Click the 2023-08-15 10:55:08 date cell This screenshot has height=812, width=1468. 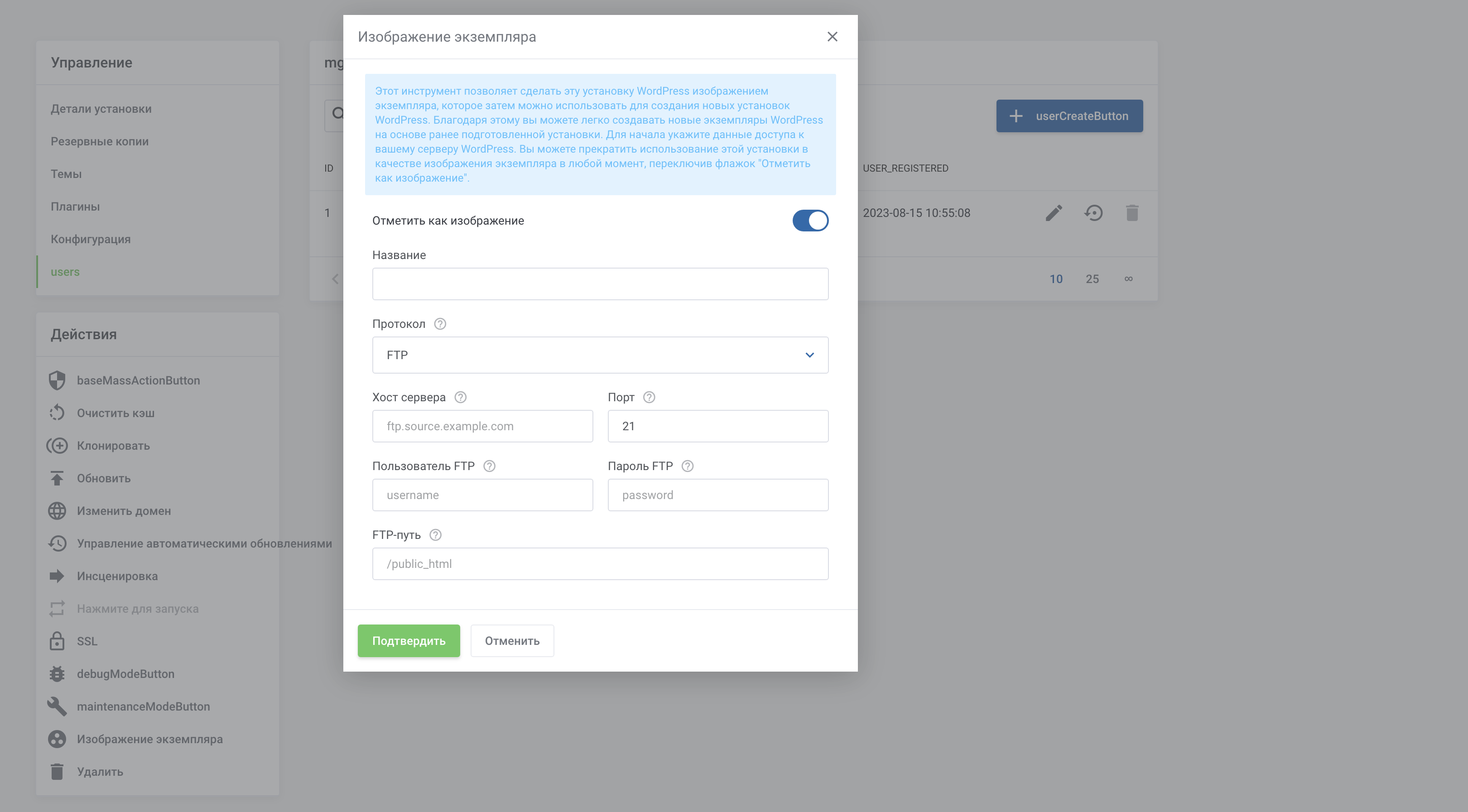click(916, 213)
